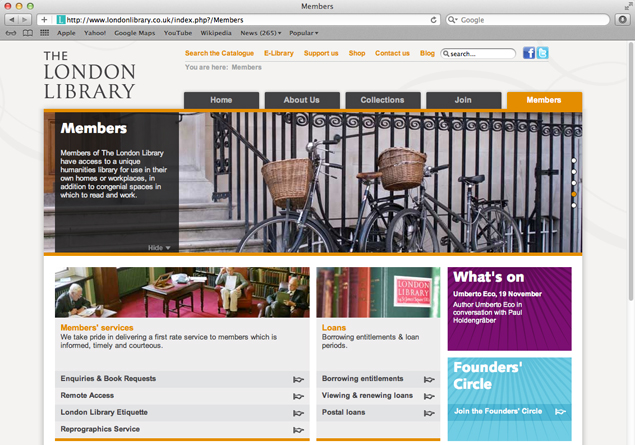Open the Apple bookmark
The image size is (635, 445).
point(66,33)
